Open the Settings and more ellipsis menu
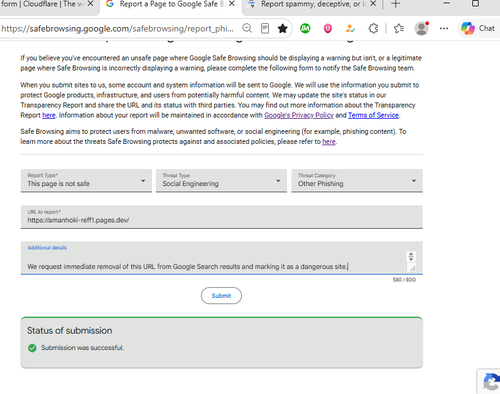Screen dimensions: 500x394 (x=444, y=28)
